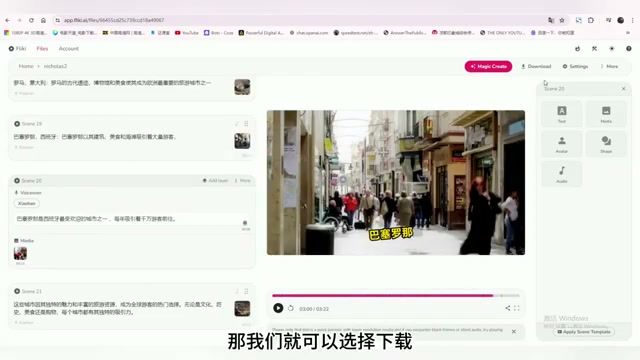The height and width of the screenshot is (360, 640).
Task: Click the nicholas2 breadcrumb item
Action: [55, 66]
